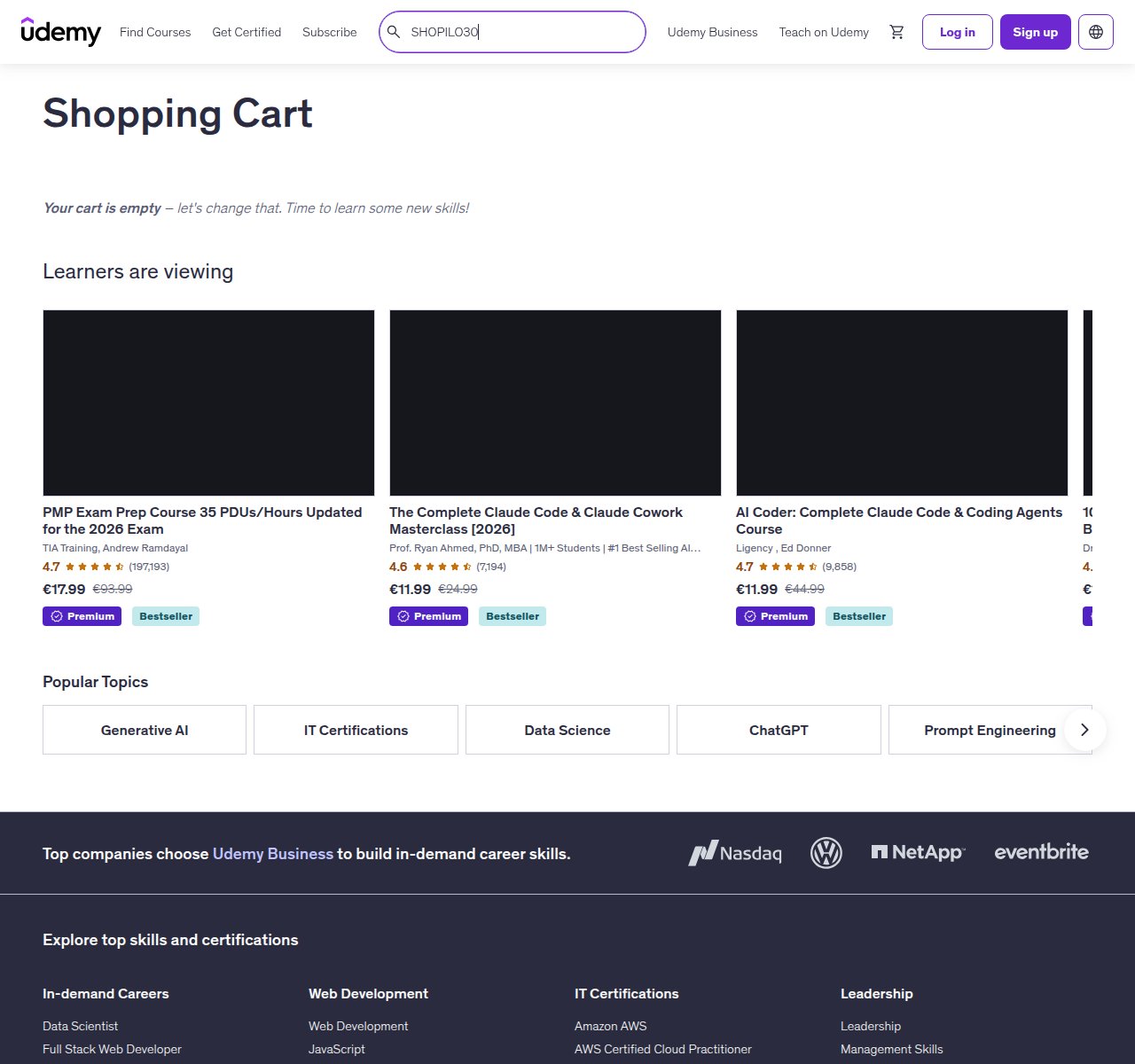Click the In-demand Careers heading

pyautogui.click(x=106, y=994)
